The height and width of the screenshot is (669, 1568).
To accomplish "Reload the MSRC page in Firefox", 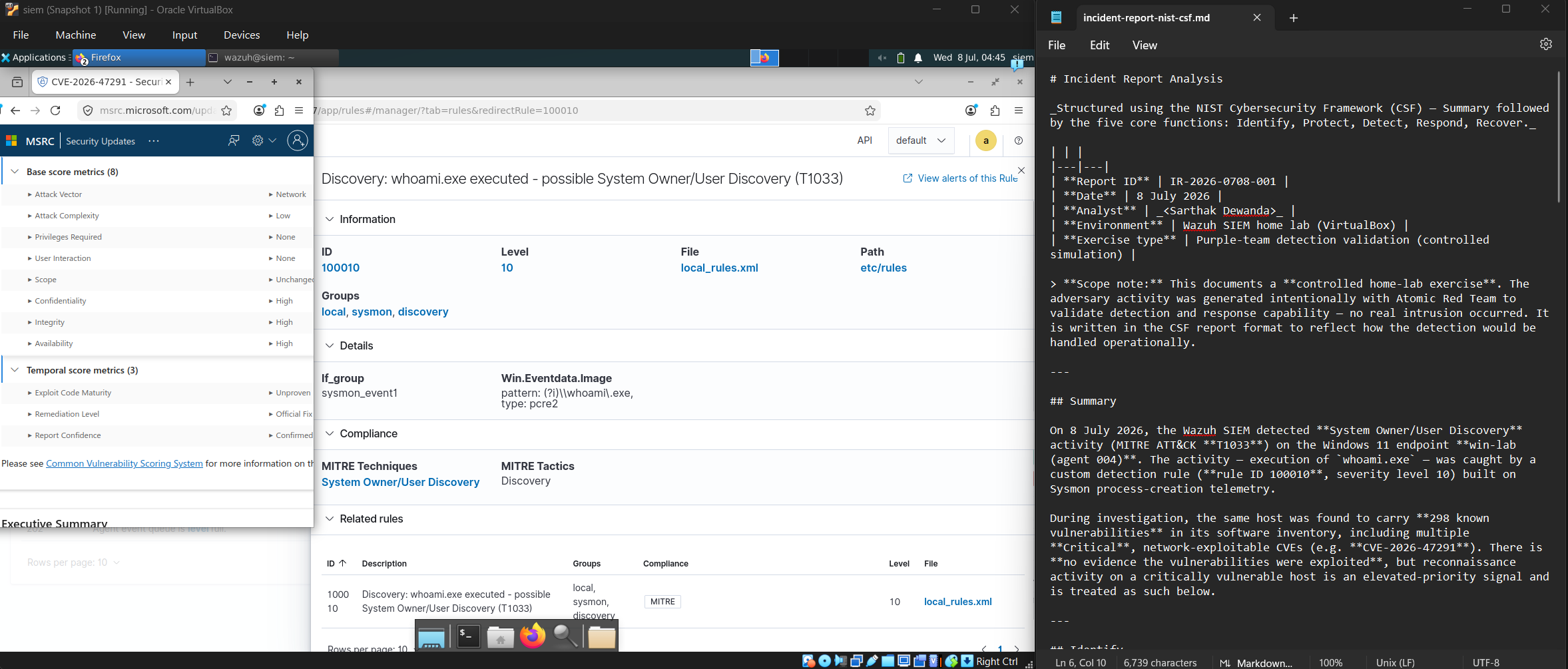I will coord(55,111).
